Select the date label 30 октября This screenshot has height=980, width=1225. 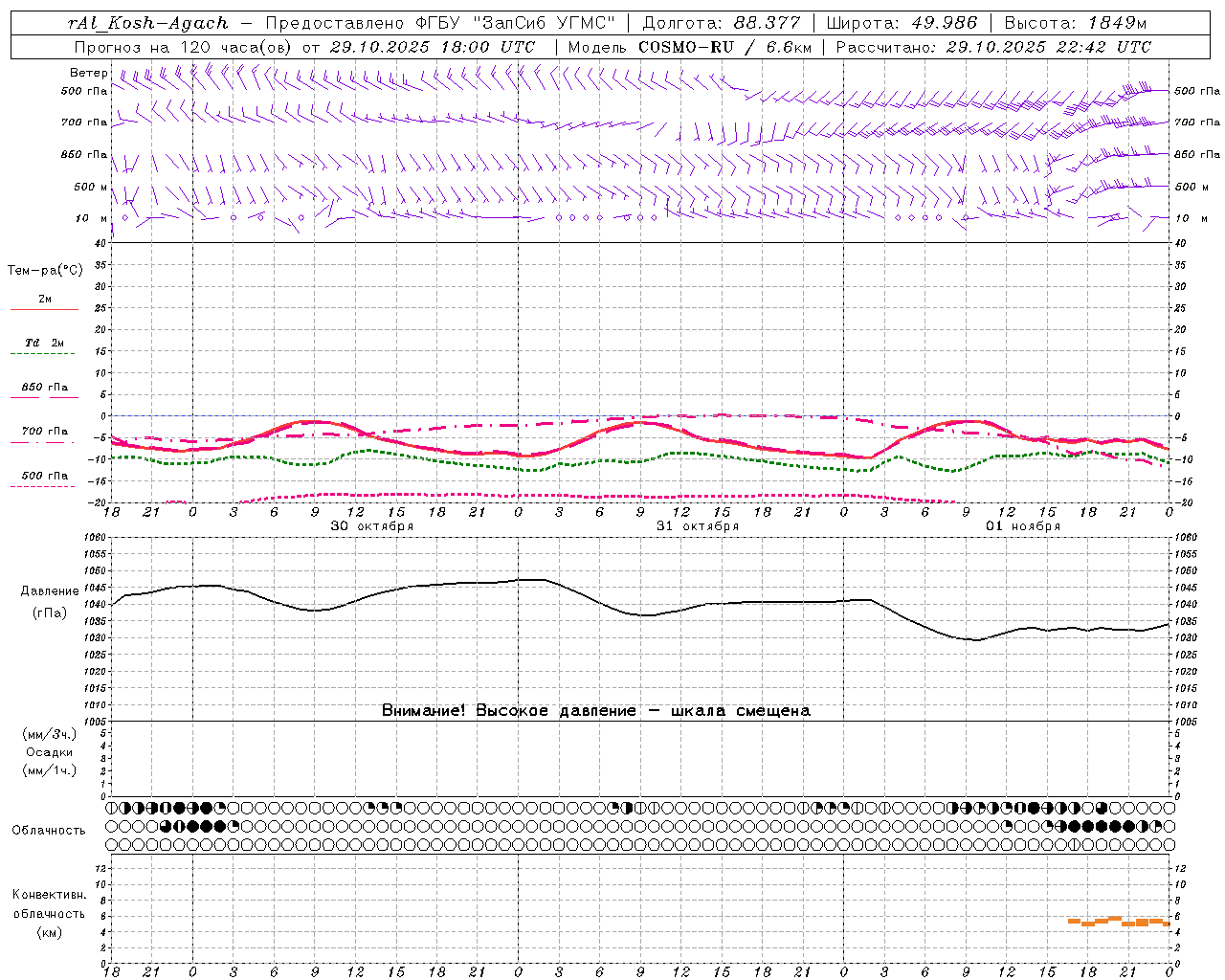372,526
